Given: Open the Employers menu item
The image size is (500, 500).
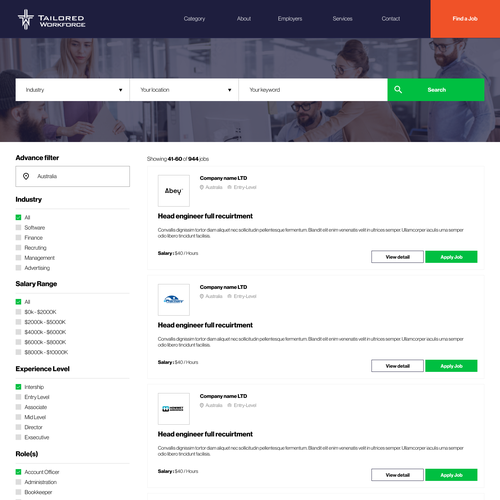Looking at the screenshot, I should pos(290,19).
